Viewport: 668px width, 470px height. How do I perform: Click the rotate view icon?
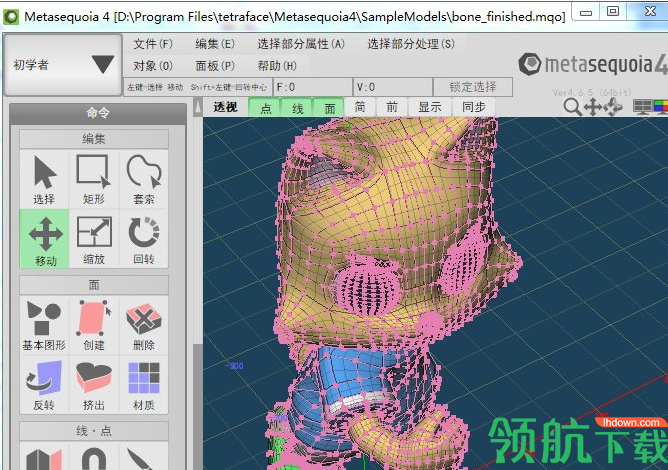click(x=613, y=107)
